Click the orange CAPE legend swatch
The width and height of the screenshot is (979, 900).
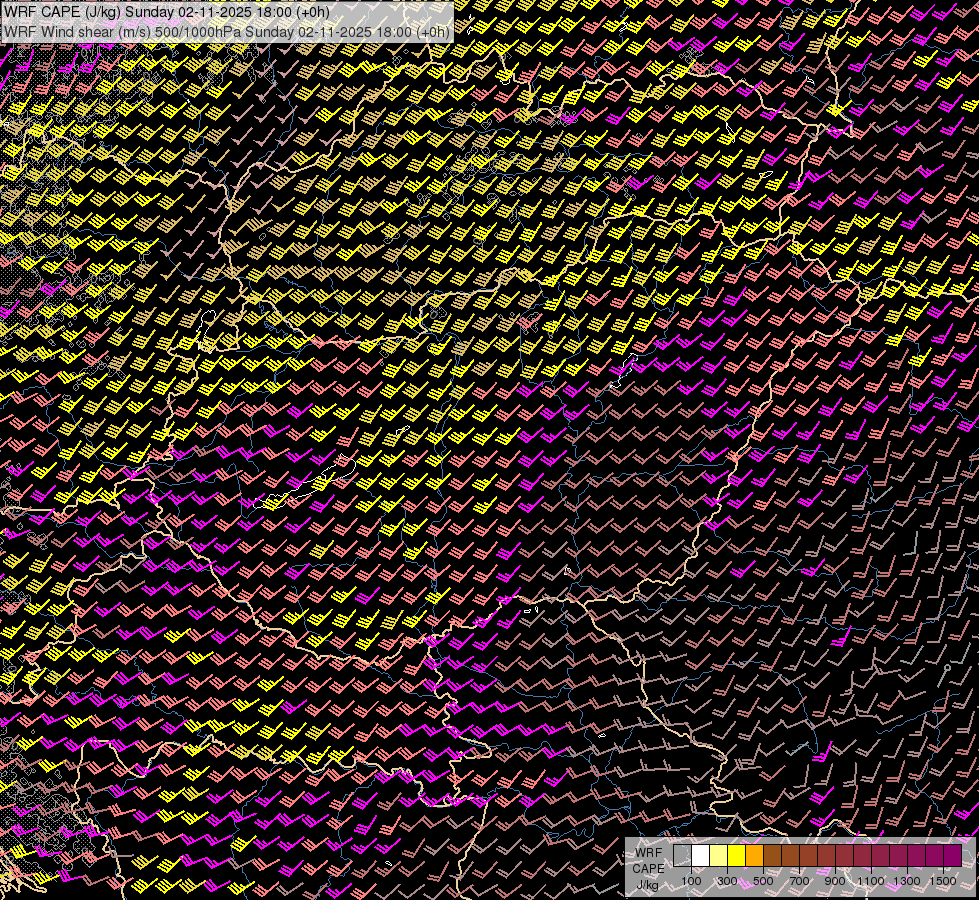point(754,856)
